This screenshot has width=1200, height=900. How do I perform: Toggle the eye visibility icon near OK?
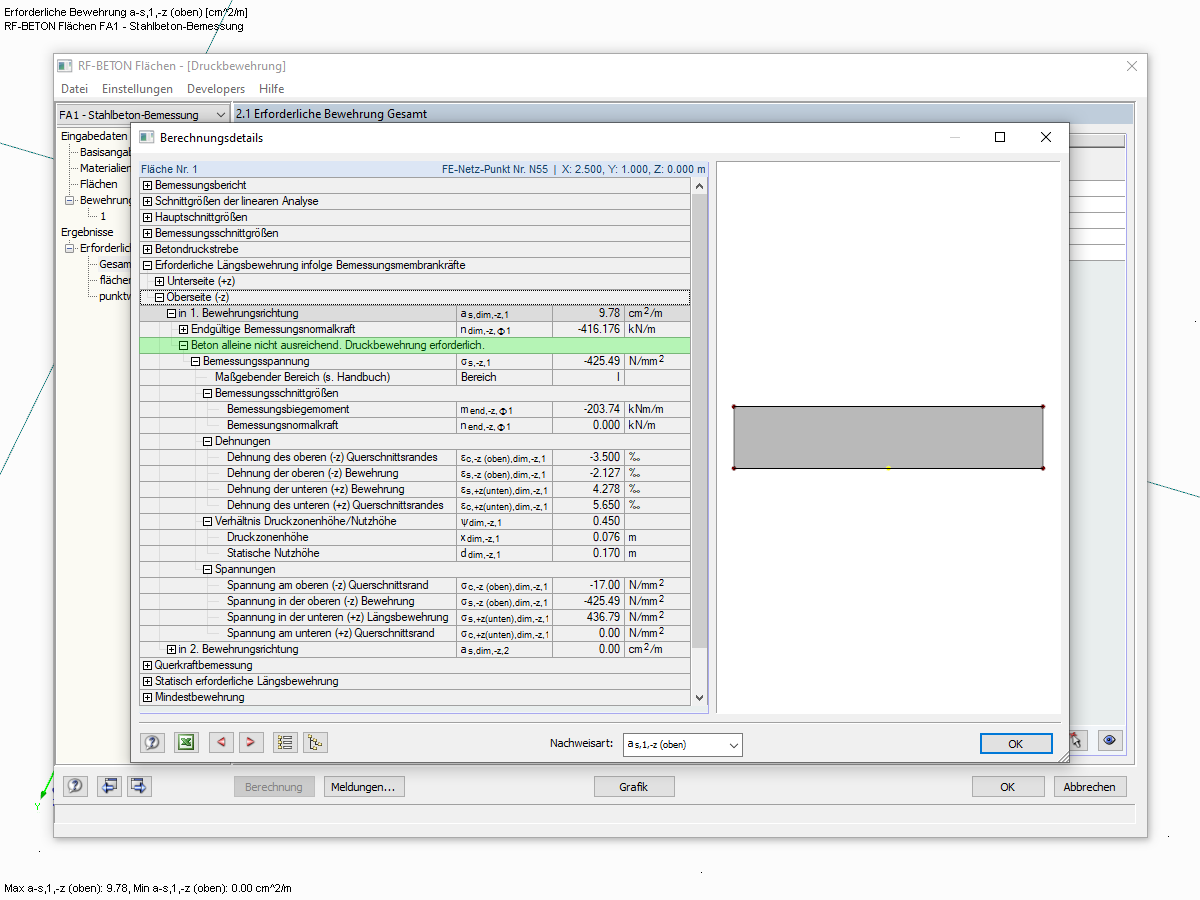click(x=1110, y=740)
